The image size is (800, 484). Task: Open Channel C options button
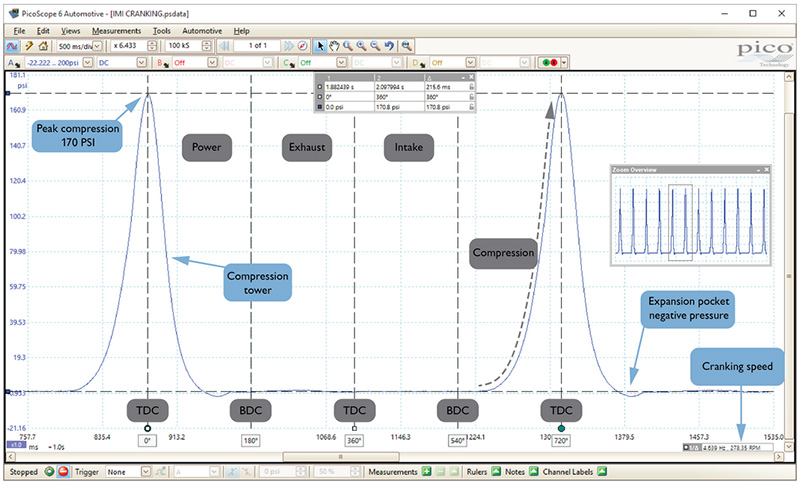tap(289, 63)
